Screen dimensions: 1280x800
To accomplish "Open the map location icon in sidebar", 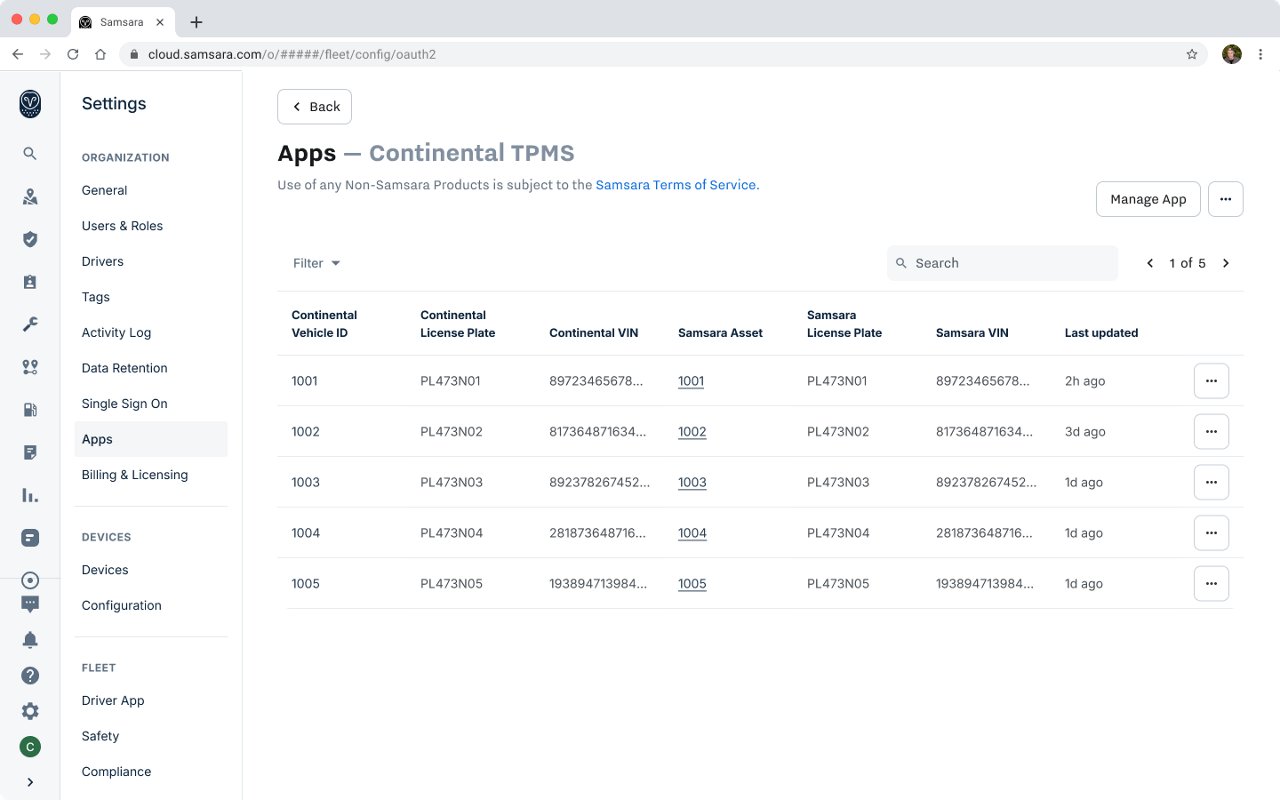I will (x=30, y=197).
